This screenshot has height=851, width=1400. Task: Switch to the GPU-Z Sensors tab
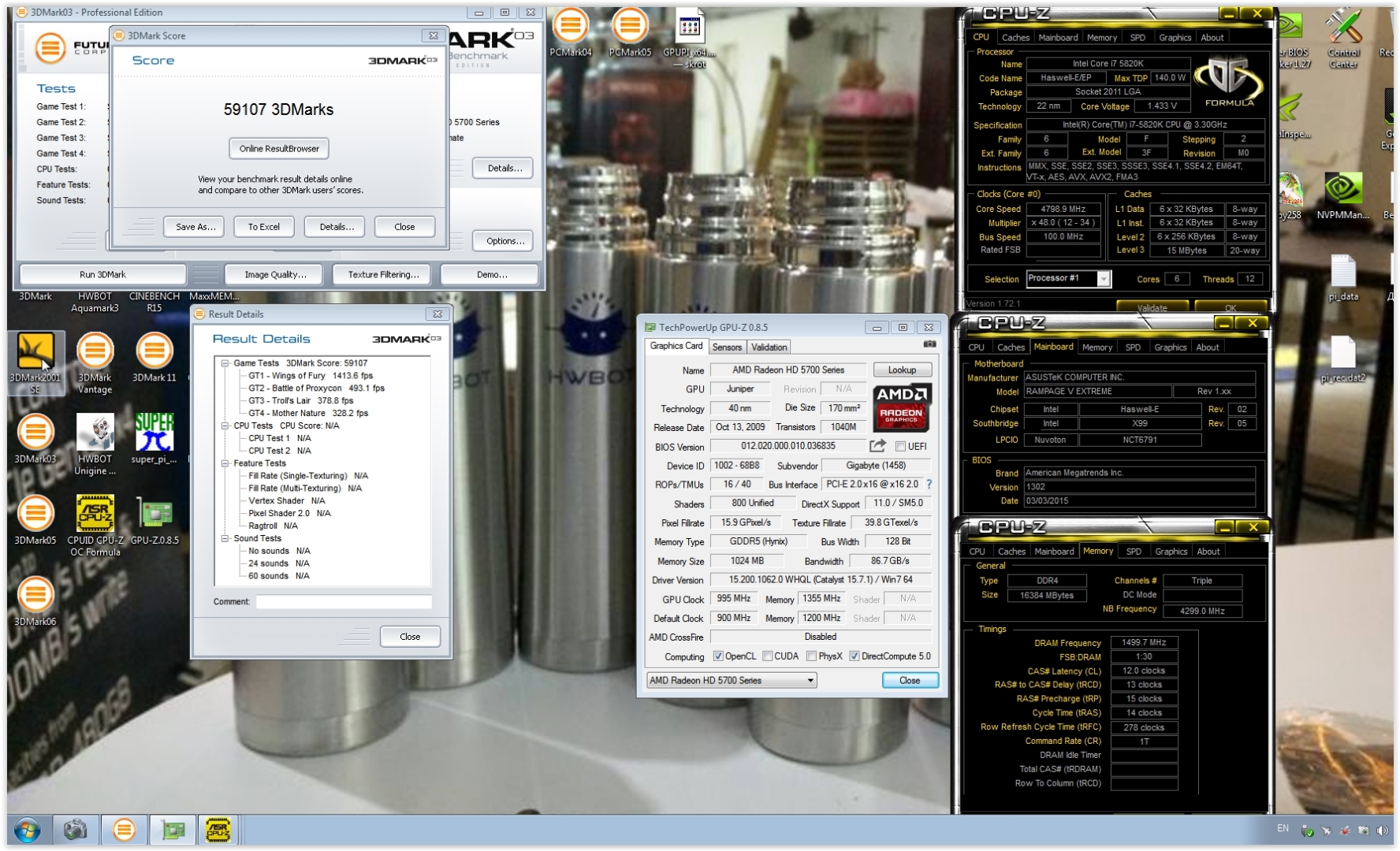pyautogui.click(x=727, y=347)
